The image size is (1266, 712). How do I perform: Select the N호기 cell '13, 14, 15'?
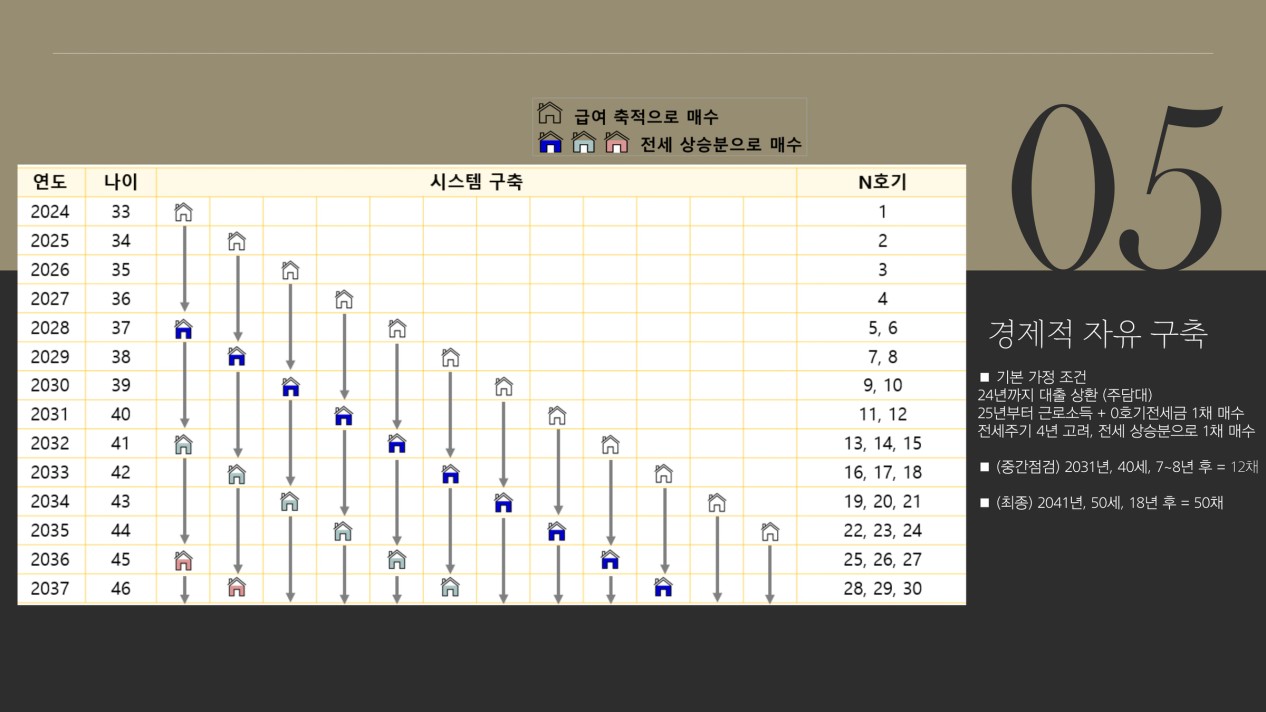click(x=882, y=444)
